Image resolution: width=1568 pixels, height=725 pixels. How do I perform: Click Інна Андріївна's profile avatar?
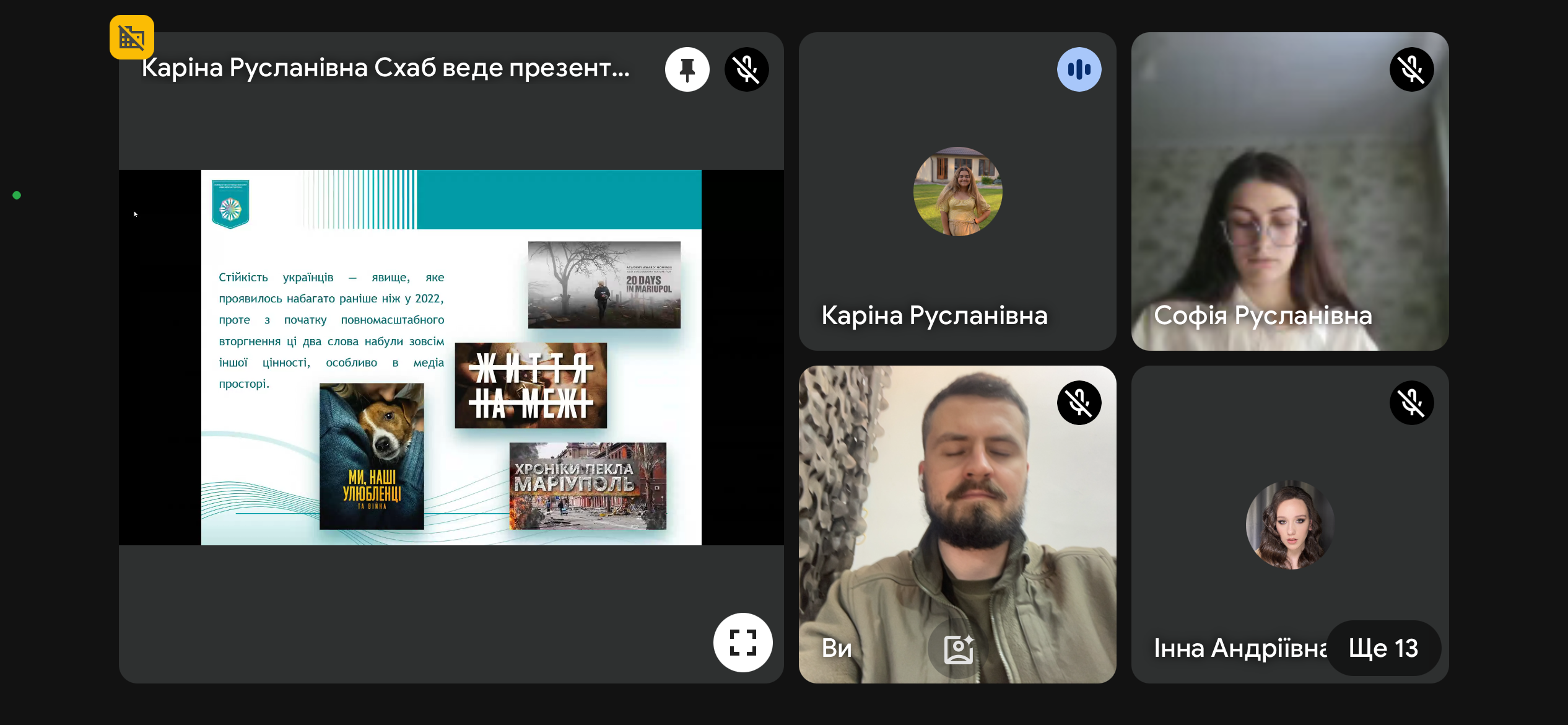click(x=1290, y=525)
